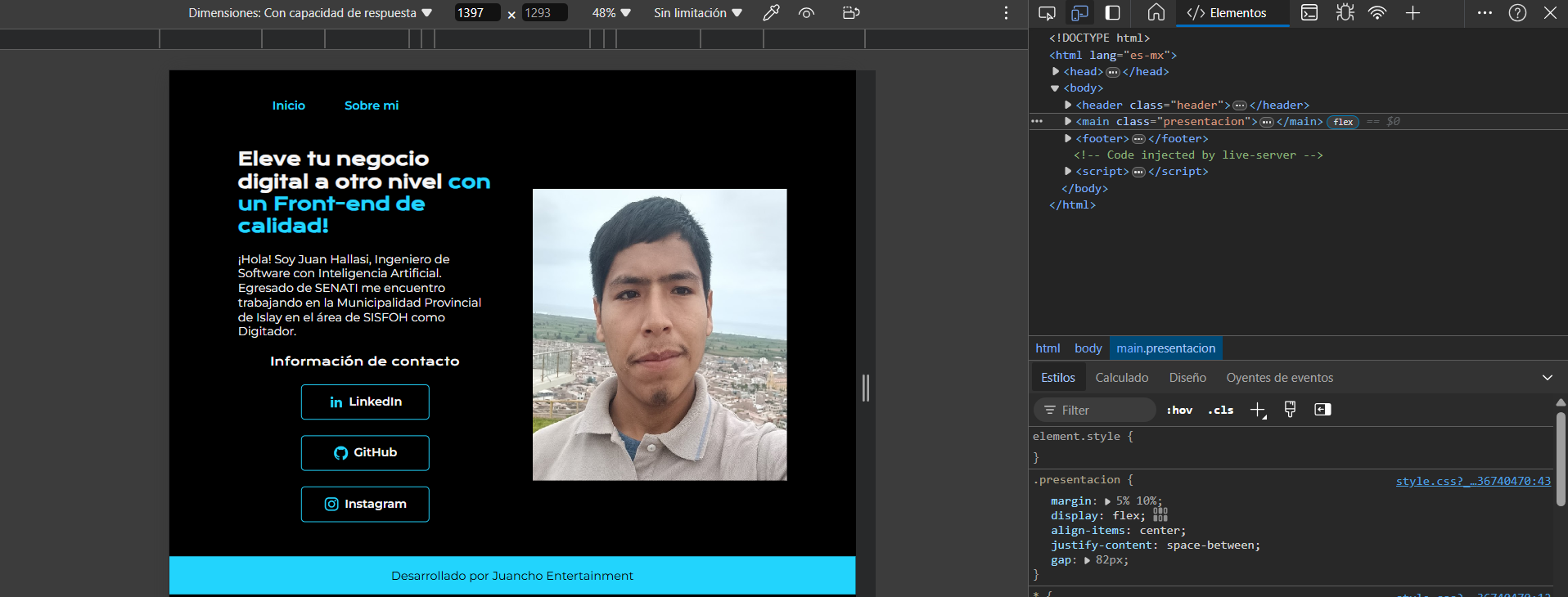This screenshot has height=597, width=1568.
Task: Toggle the DevTools sidebar dock icon
Action: coord(1113,12)
